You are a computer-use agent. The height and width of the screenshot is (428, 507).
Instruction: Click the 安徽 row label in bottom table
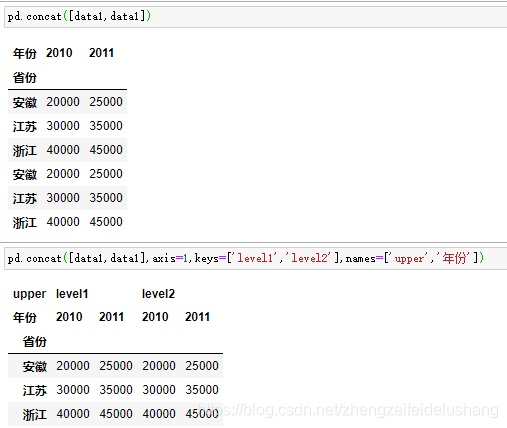[x=35, y=366]
